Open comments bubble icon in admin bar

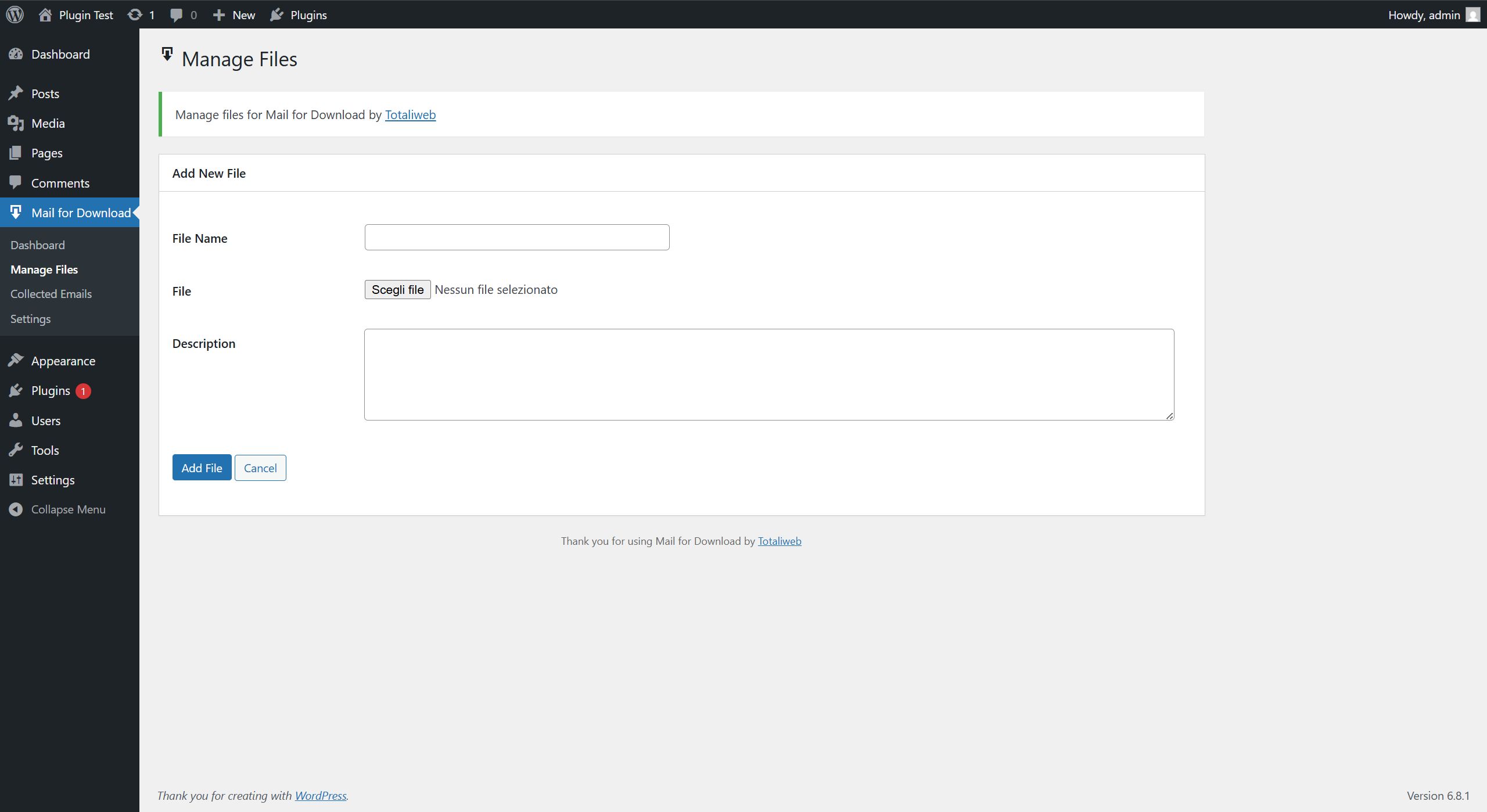(x=176, y=15)
